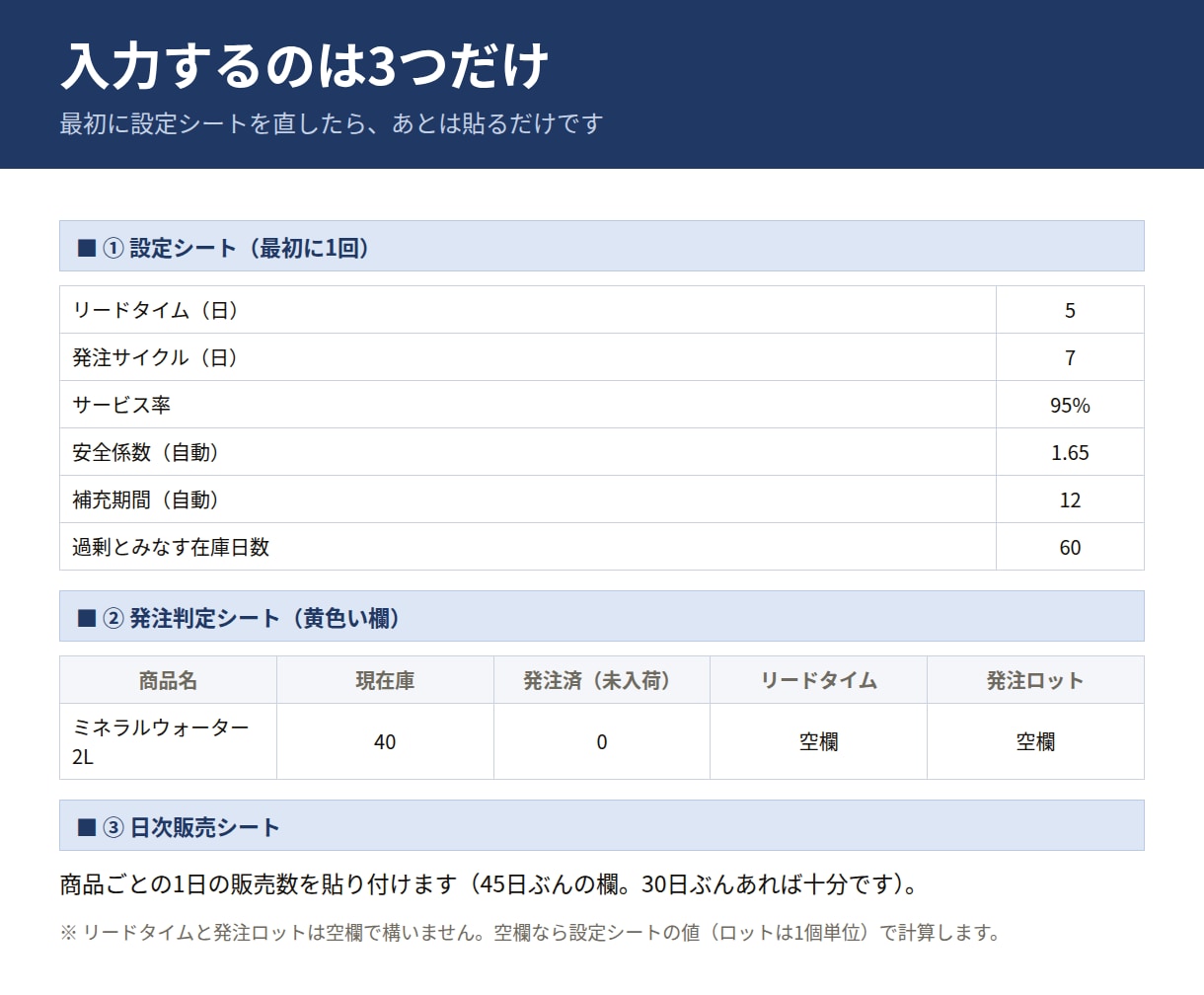Click the 補充期間（自動） row label

point(528,499)
